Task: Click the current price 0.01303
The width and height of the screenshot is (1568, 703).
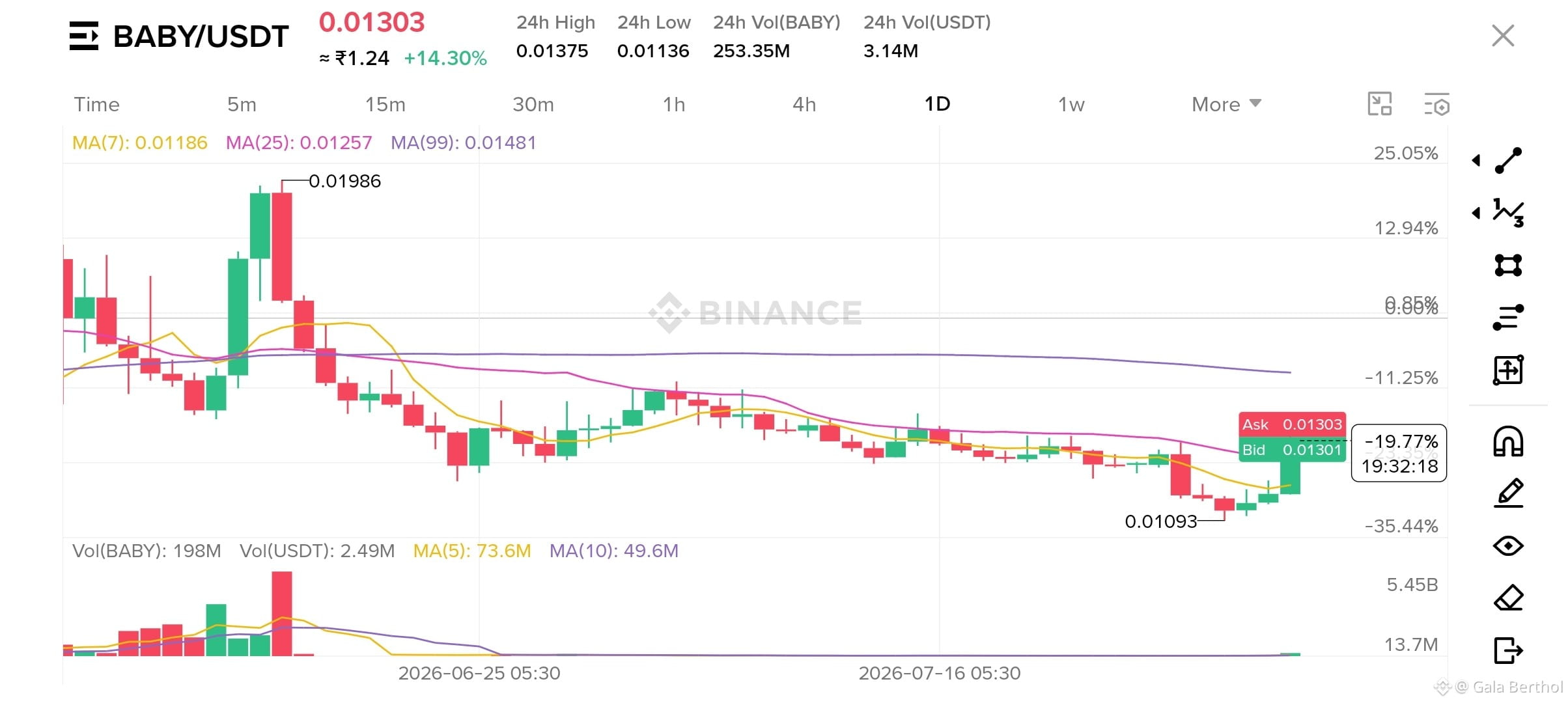Action: click(372, 22)
